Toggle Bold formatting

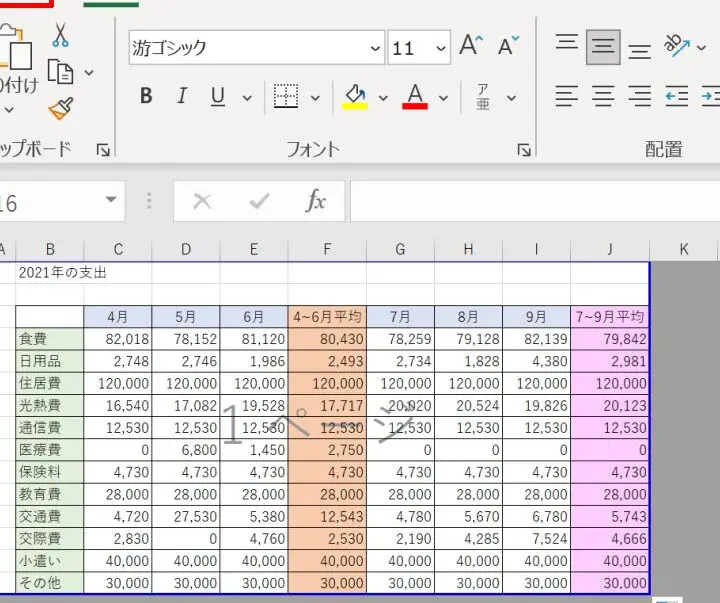146,97
